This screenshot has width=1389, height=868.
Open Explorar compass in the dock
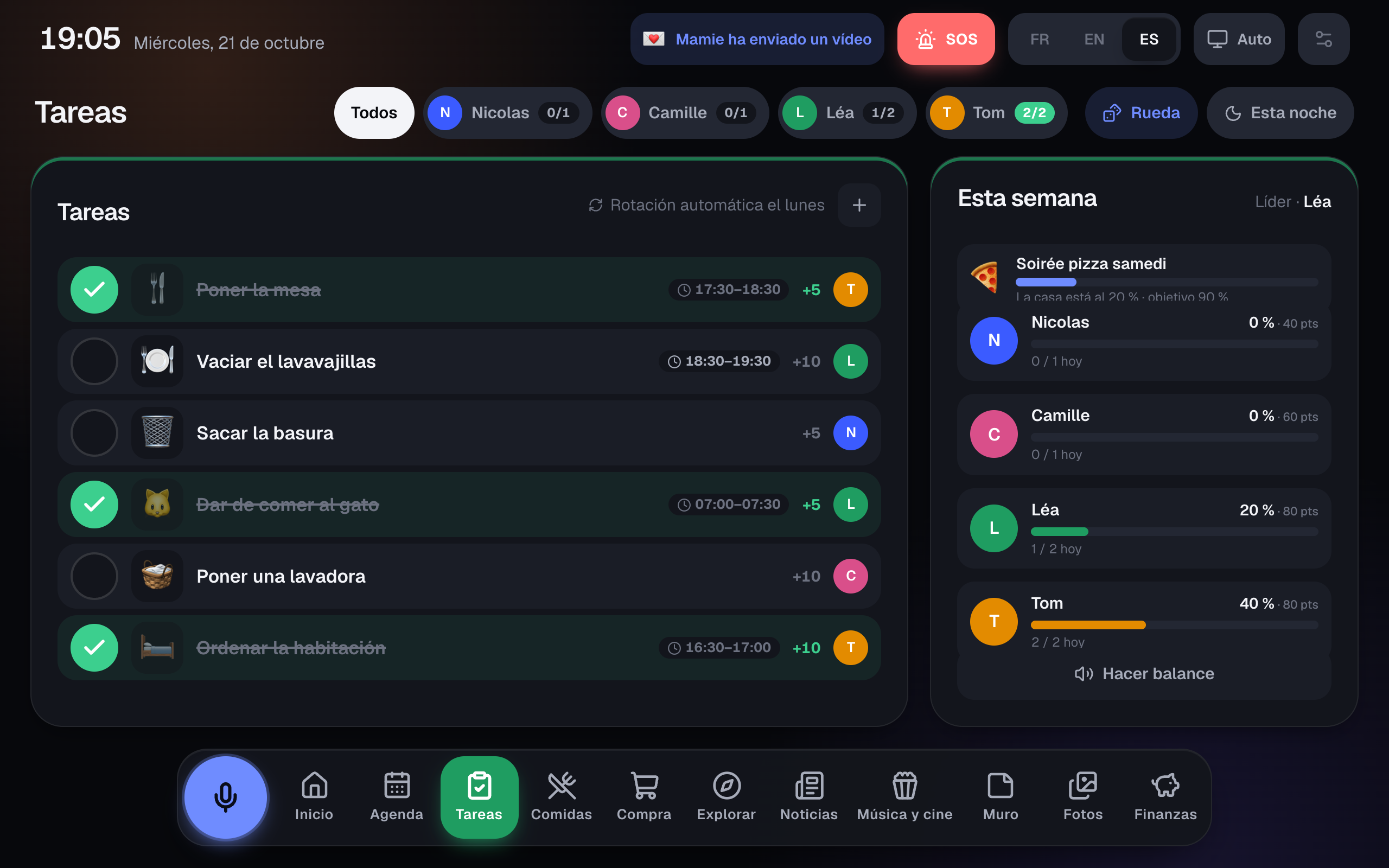(x=726, y=797)
